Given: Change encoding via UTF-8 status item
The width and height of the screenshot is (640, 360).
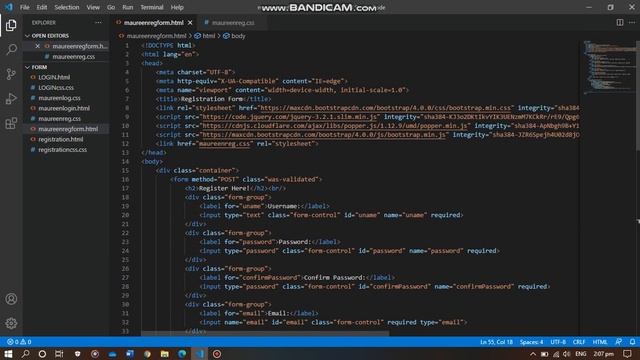Looking at the screenshot, I should pos(558,342).
